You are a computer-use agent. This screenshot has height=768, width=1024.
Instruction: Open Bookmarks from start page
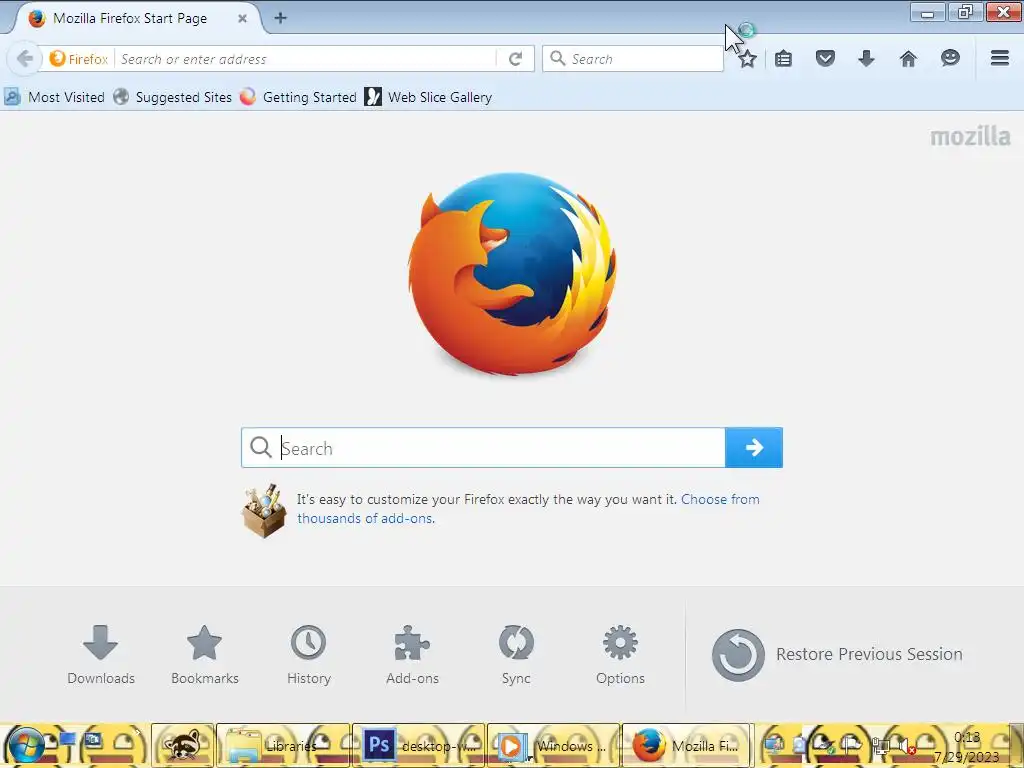click(x=204, y=655)
